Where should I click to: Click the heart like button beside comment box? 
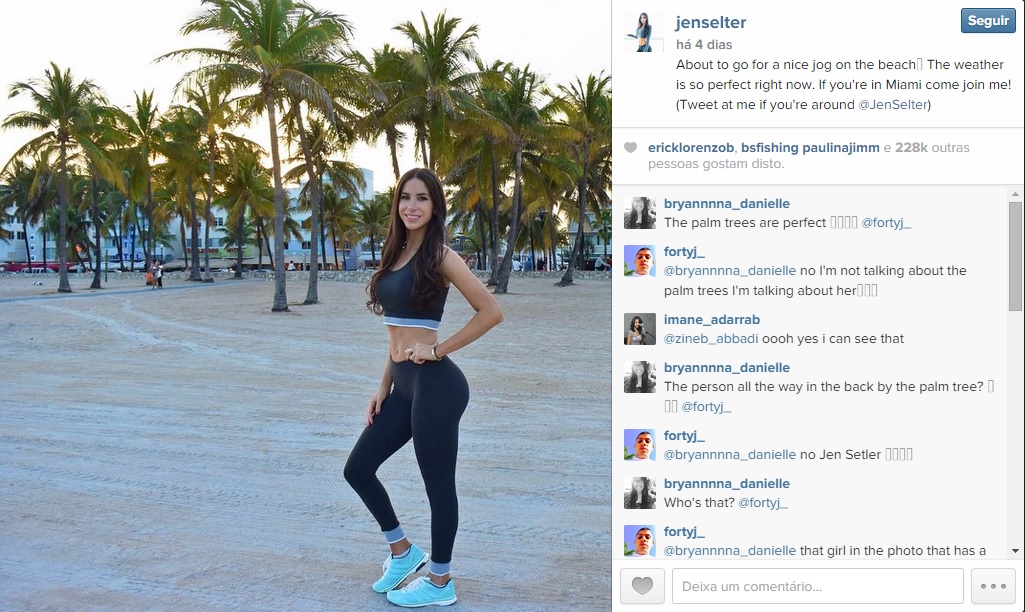click(x=642, y=586)
